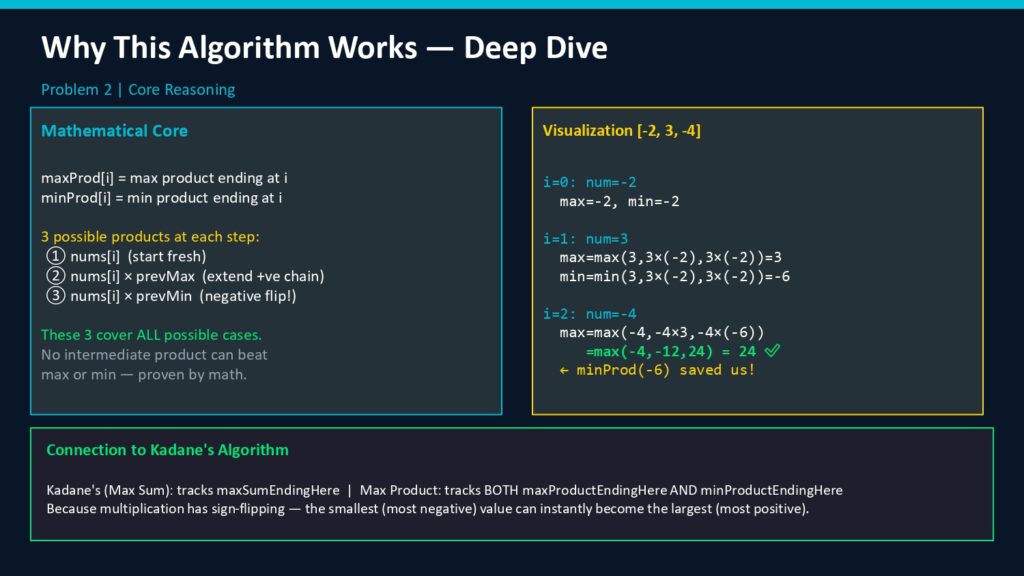Click the '=max(-4,-12,24) = 24' result line
Image resolution: width=1024 pixels, height=576 pixels.
click(x=670, y=351)
